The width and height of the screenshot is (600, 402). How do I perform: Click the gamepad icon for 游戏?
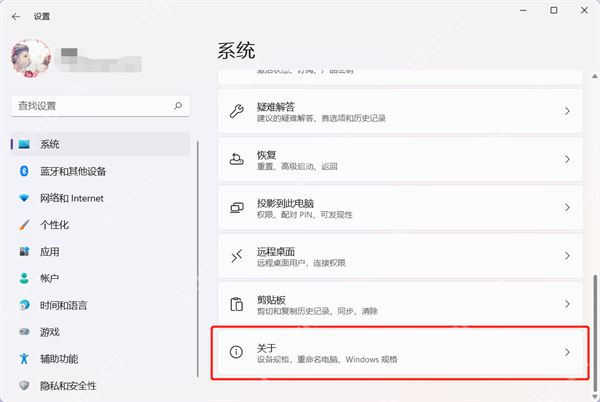[24, 332]
